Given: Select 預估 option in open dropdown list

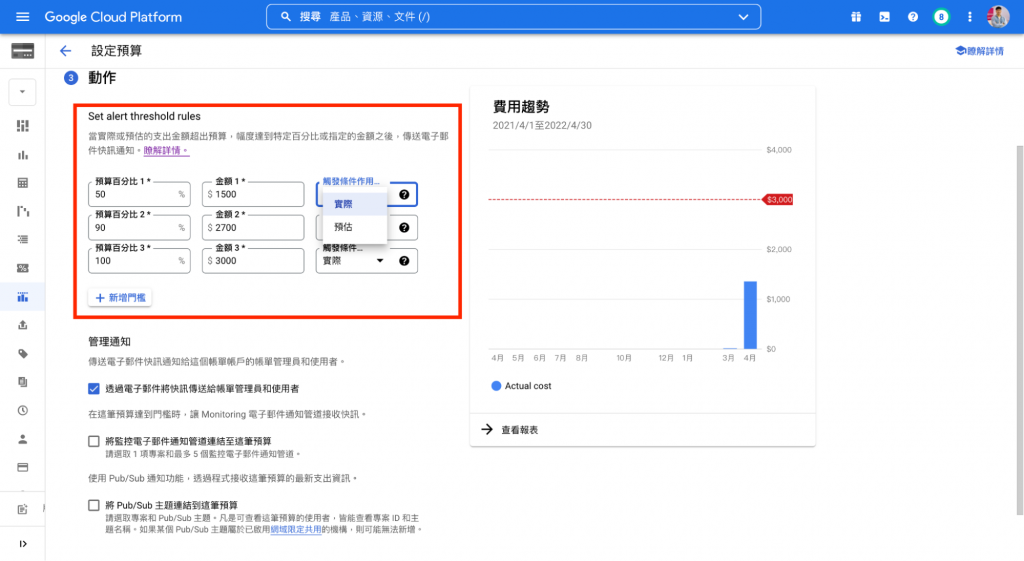Looking at the screenshot, I should point(355,227).
